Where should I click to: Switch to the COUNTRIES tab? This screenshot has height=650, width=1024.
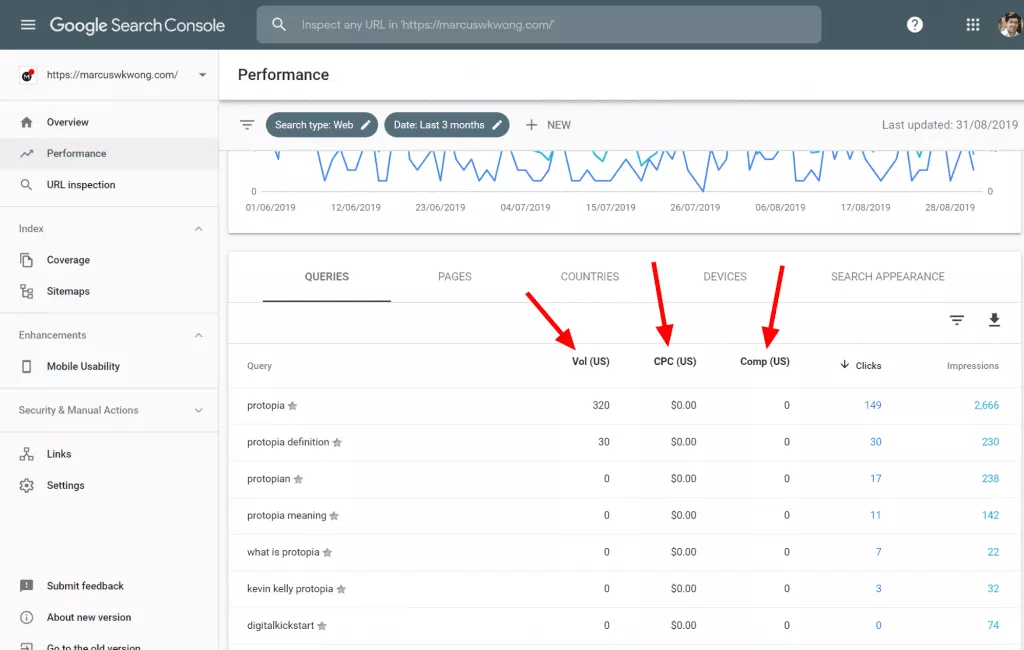click(589, 277)
